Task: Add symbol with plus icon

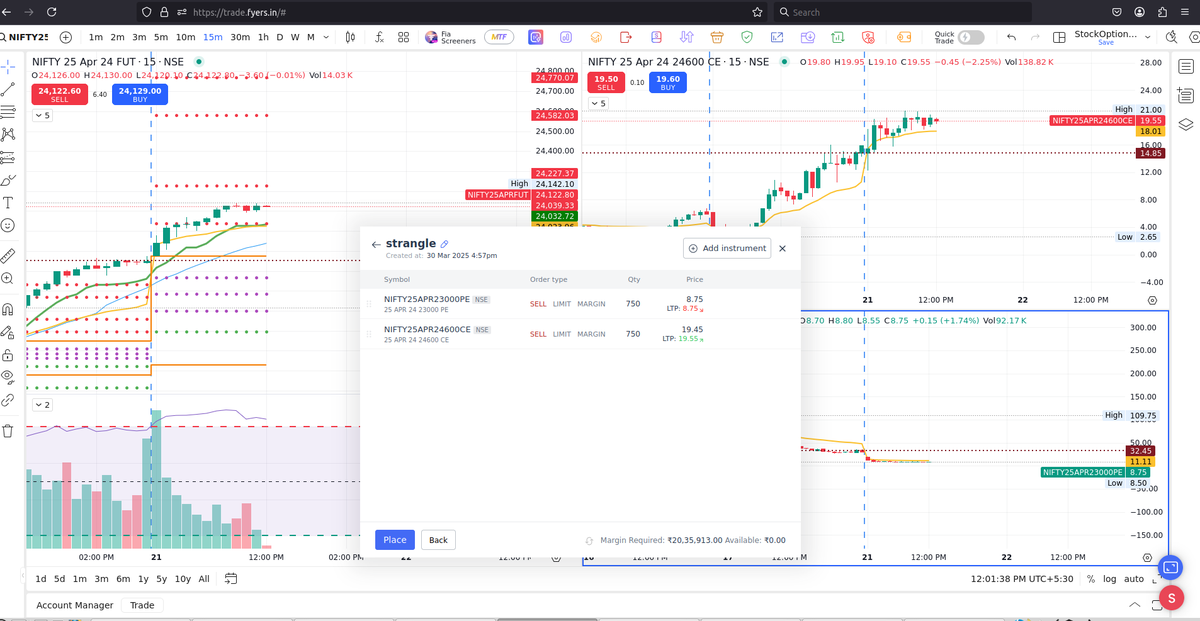Action: click(x=66, y=37)
